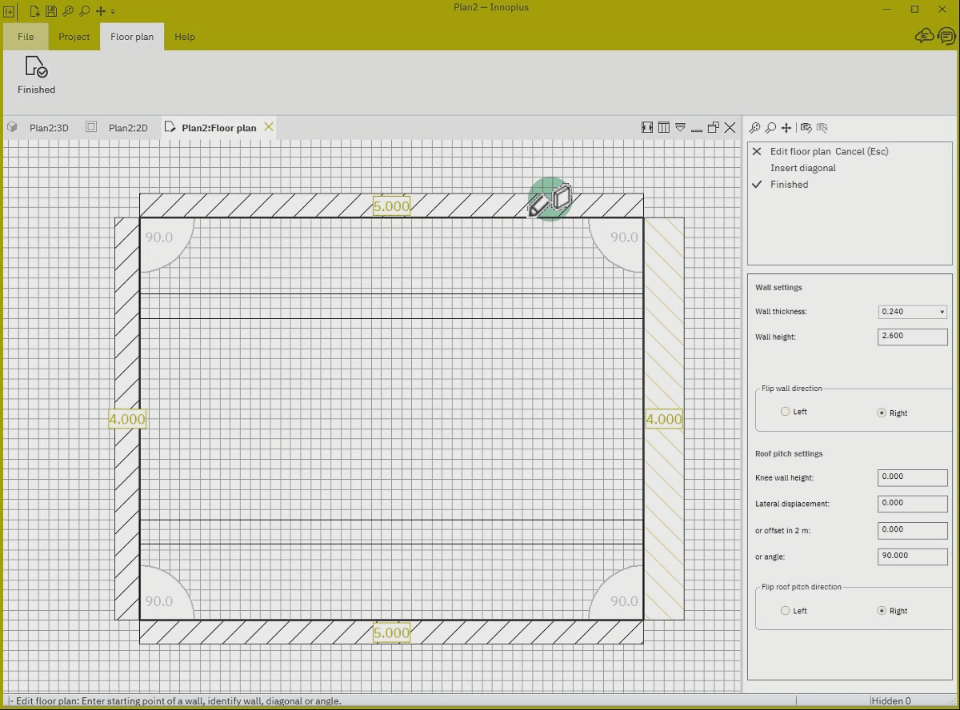This screenshot has width=960, height=710.
Task: Open the chat bubble icon at top right
Action: [x=947, y=36]
